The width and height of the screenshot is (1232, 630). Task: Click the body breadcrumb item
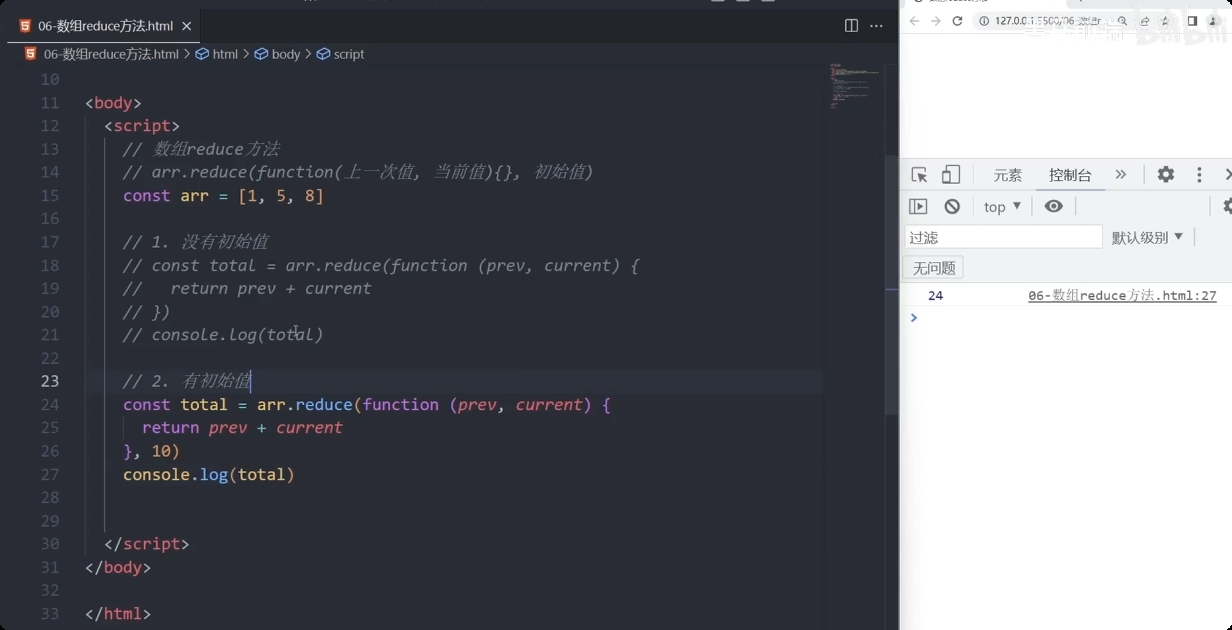(x=278, y=54)
